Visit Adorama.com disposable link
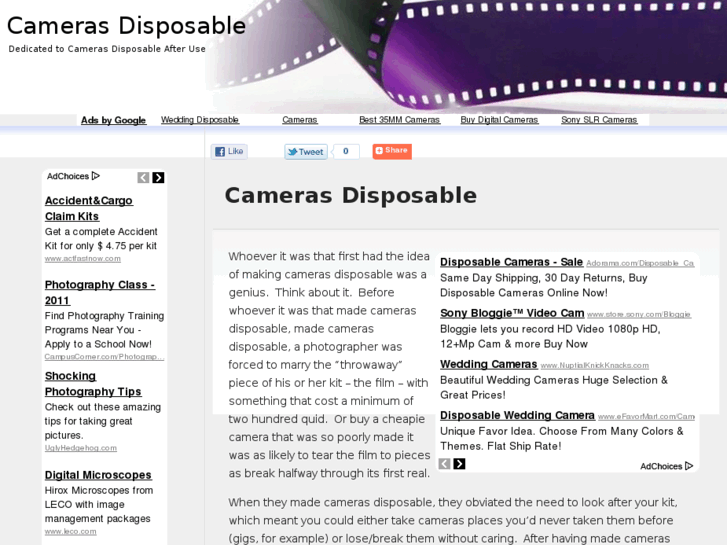 point(640,263)
